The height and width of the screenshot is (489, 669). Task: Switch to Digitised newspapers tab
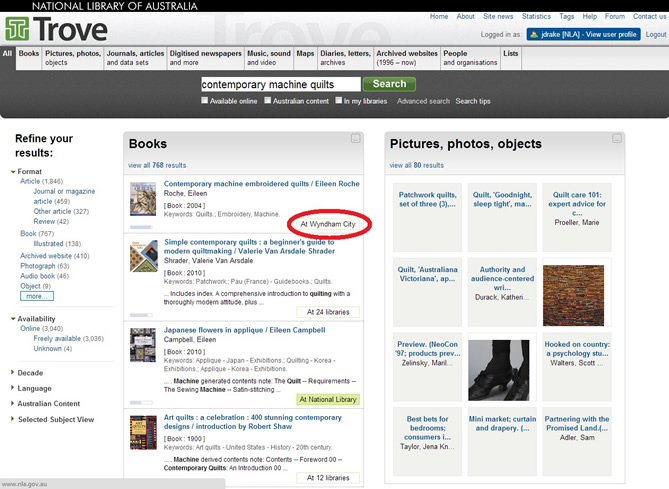(x=205, y=58)
